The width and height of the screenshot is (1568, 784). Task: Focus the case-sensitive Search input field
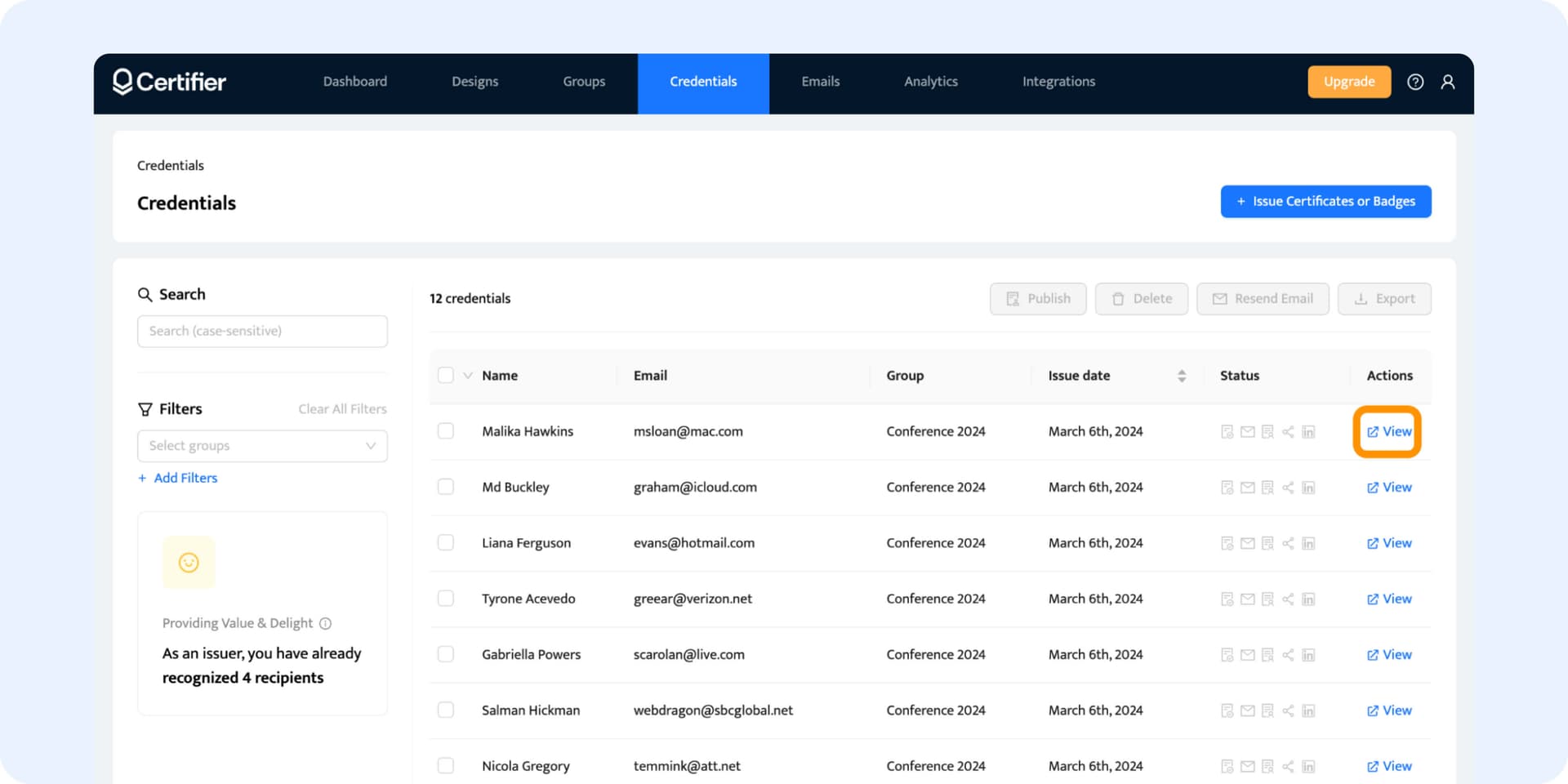pyautogui.click(x=262, y=331)
